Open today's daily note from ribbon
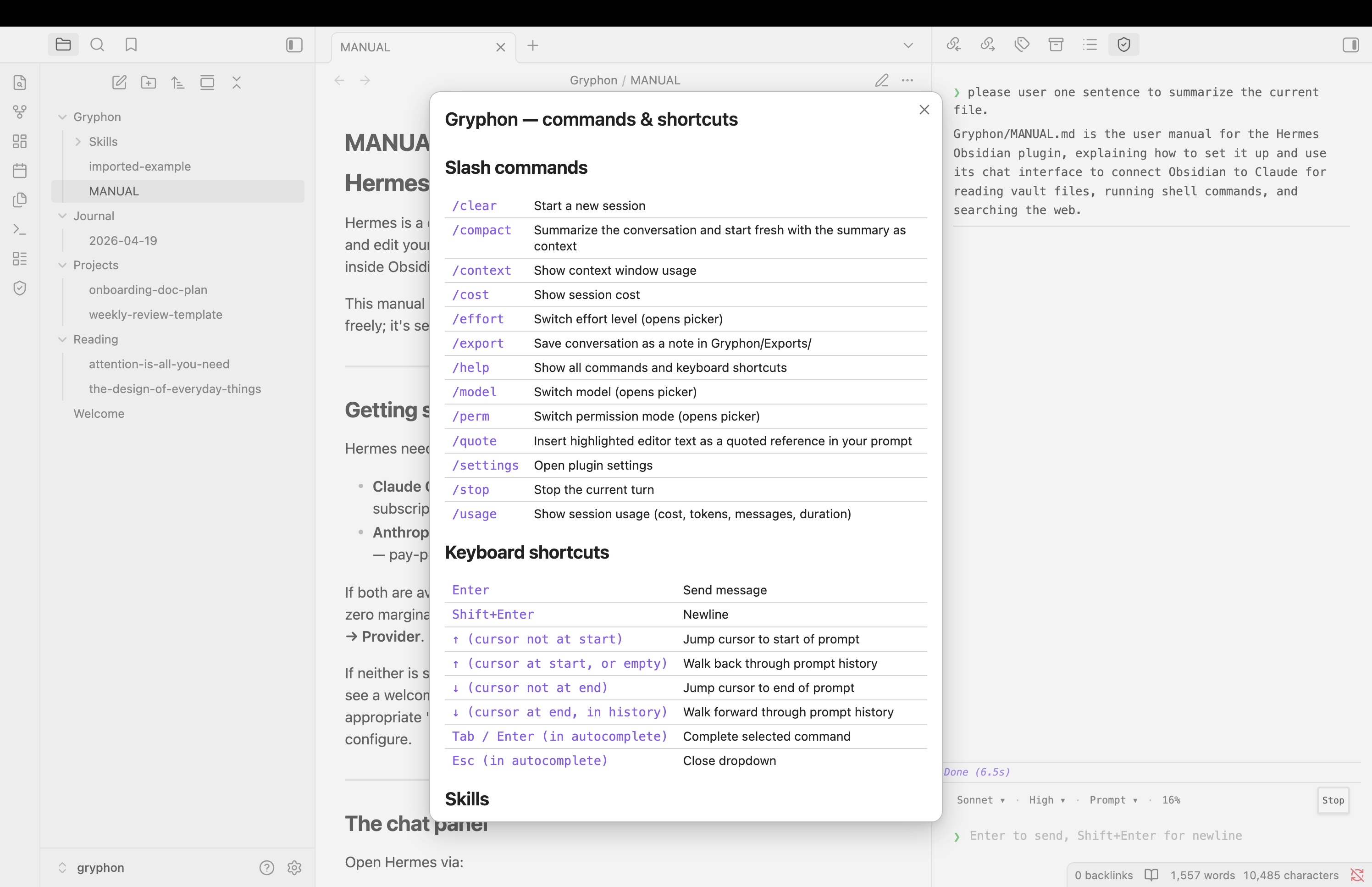 (x=20, y=171)
